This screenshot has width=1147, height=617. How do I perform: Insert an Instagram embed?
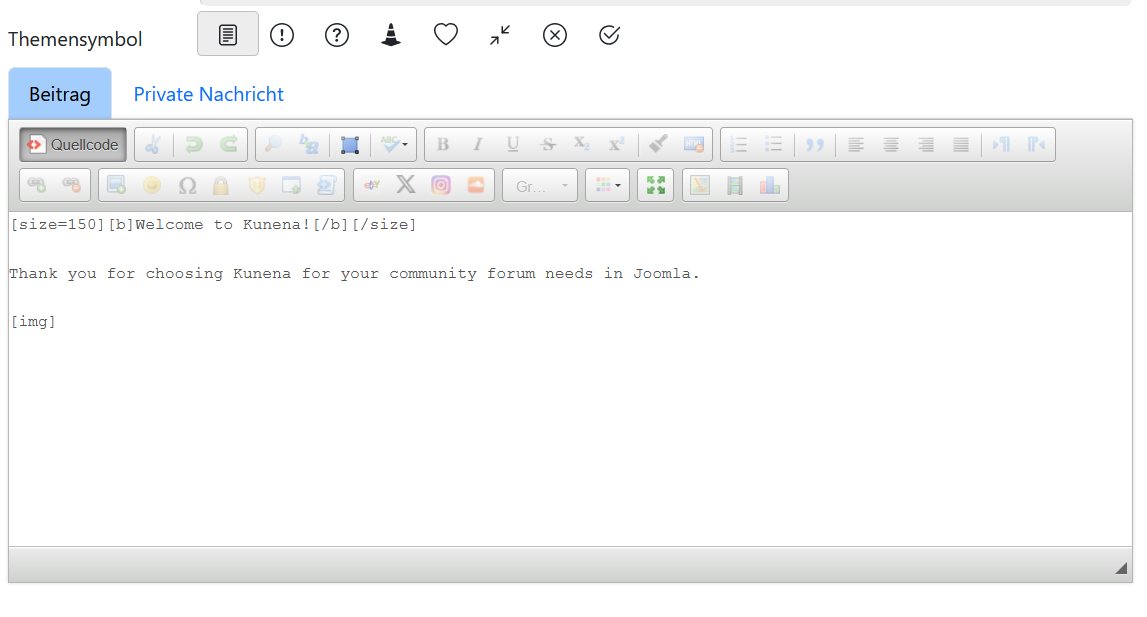[x=441, y=186]
